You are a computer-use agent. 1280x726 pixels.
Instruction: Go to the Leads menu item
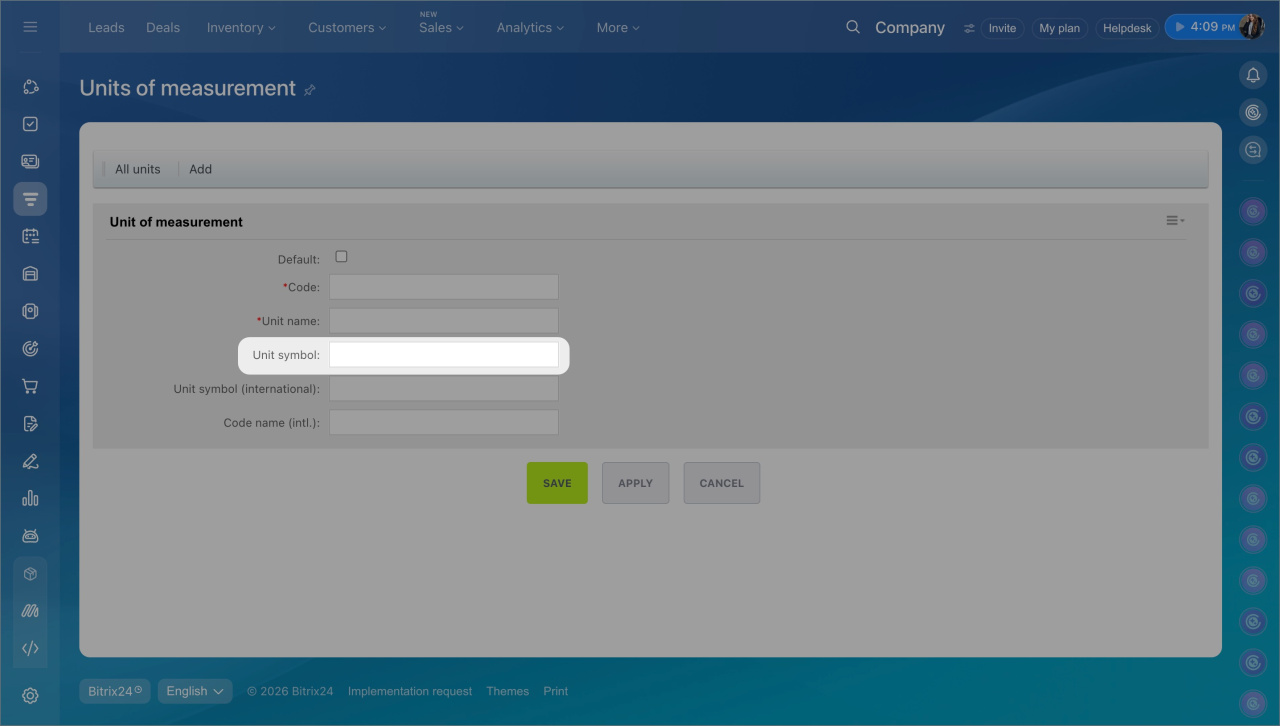pos(106,28)
